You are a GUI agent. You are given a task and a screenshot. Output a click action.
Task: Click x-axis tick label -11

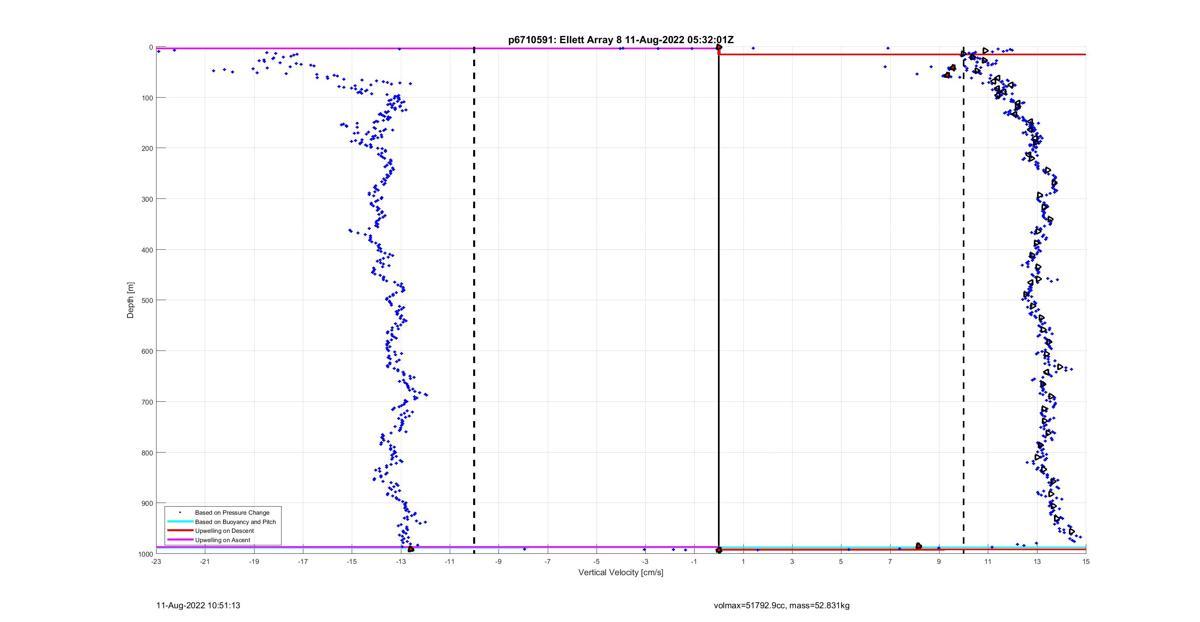point(450,561)
